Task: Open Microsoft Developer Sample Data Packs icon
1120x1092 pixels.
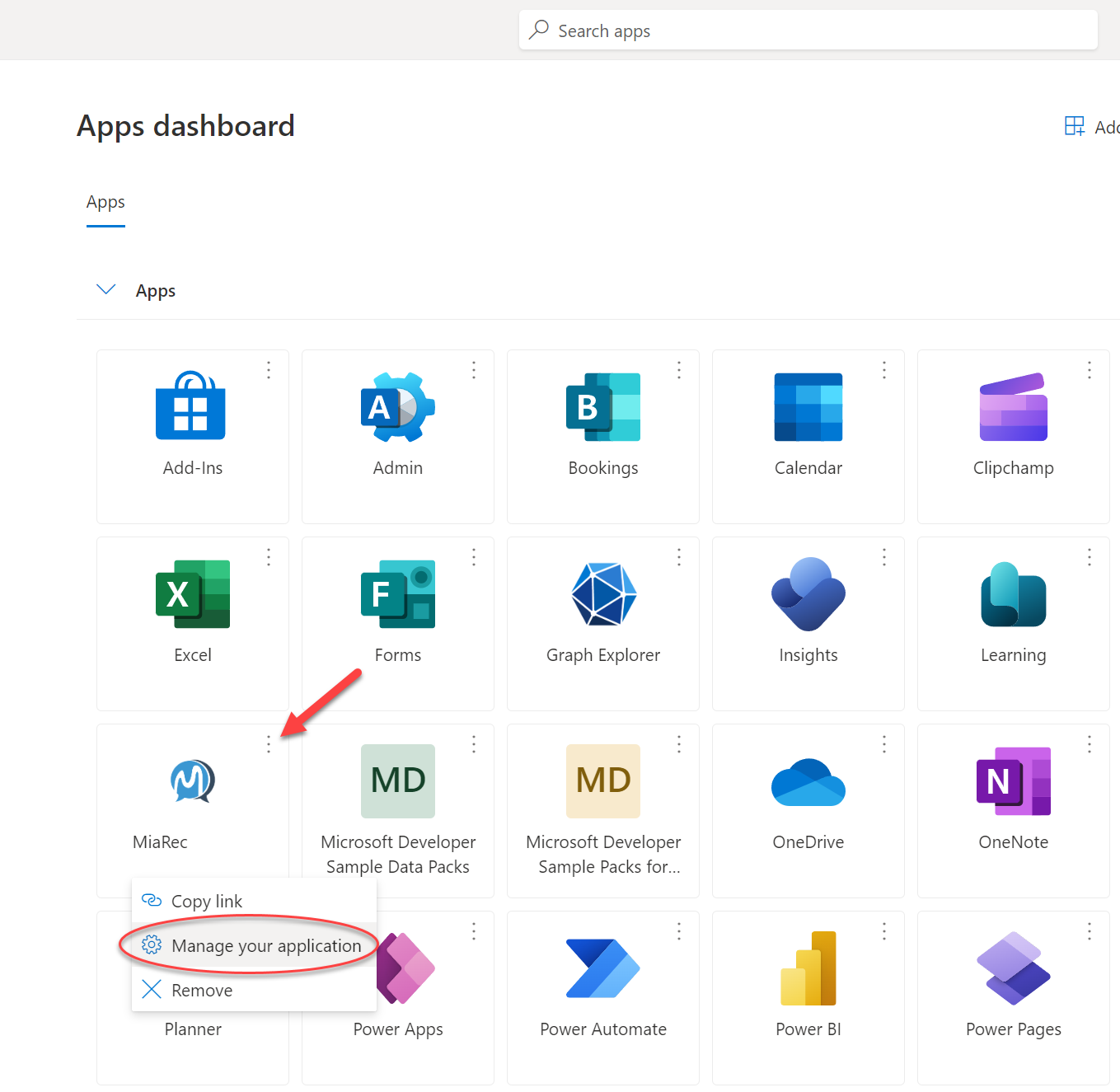Action: [398, 780]
